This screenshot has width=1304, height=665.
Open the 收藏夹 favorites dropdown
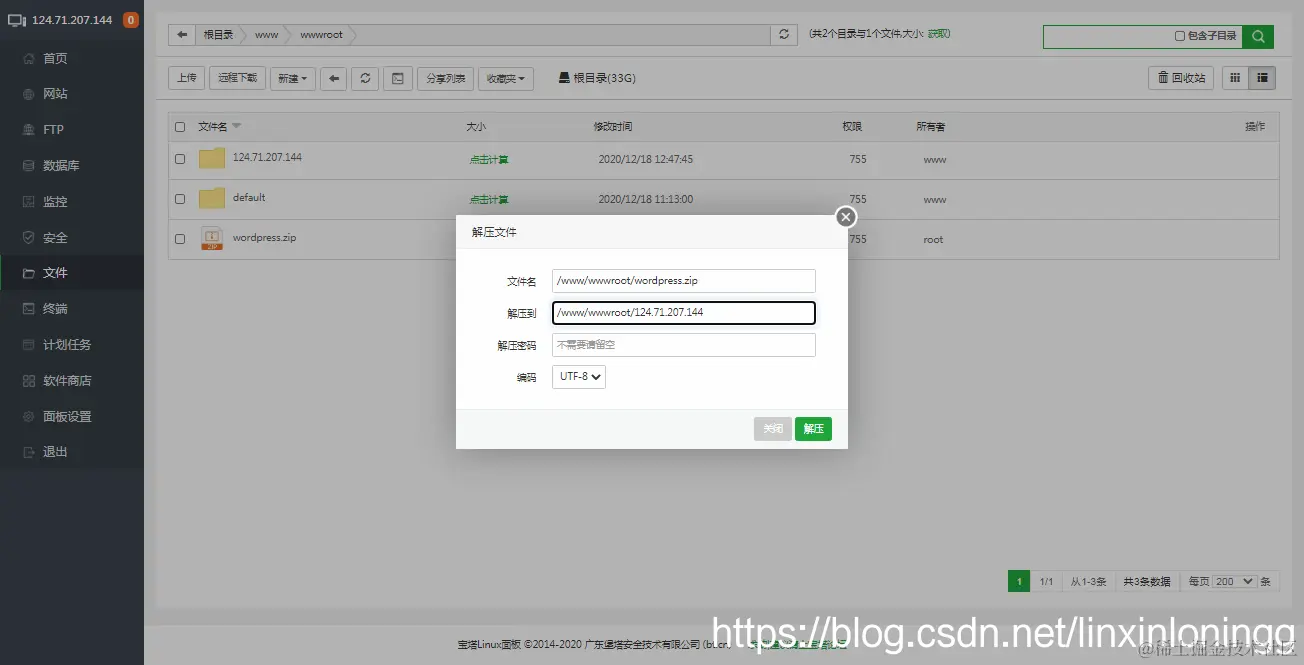pos(505,78)
